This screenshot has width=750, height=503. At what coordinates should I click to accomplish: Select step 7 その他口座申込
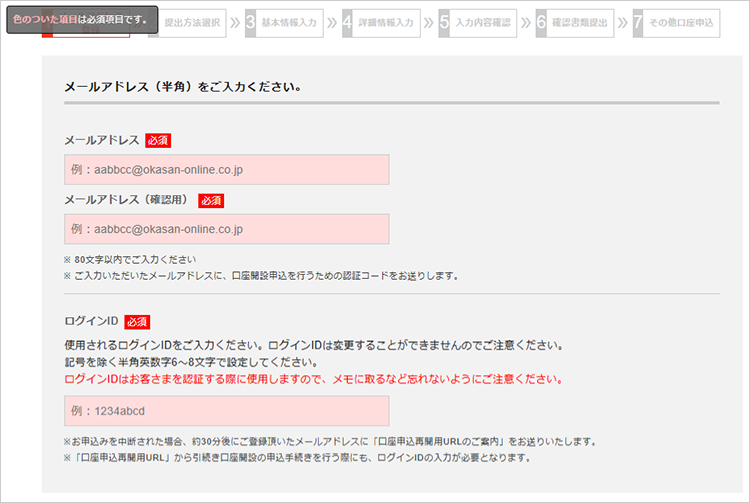click(676, 23)
